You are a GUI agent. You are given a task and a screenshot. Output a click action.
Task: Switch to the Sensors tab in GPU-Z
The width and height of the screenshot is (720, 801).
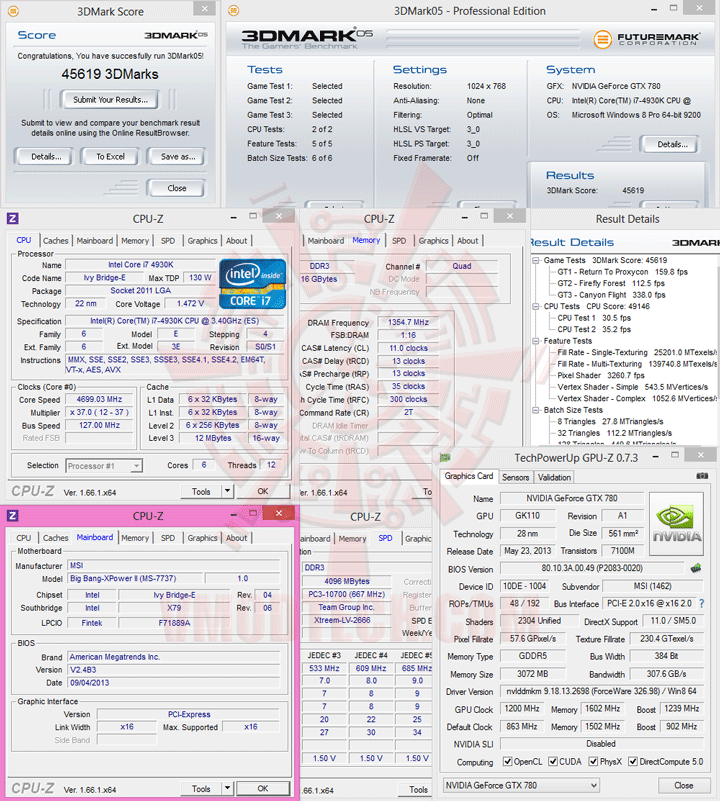(x=515, y=477)
